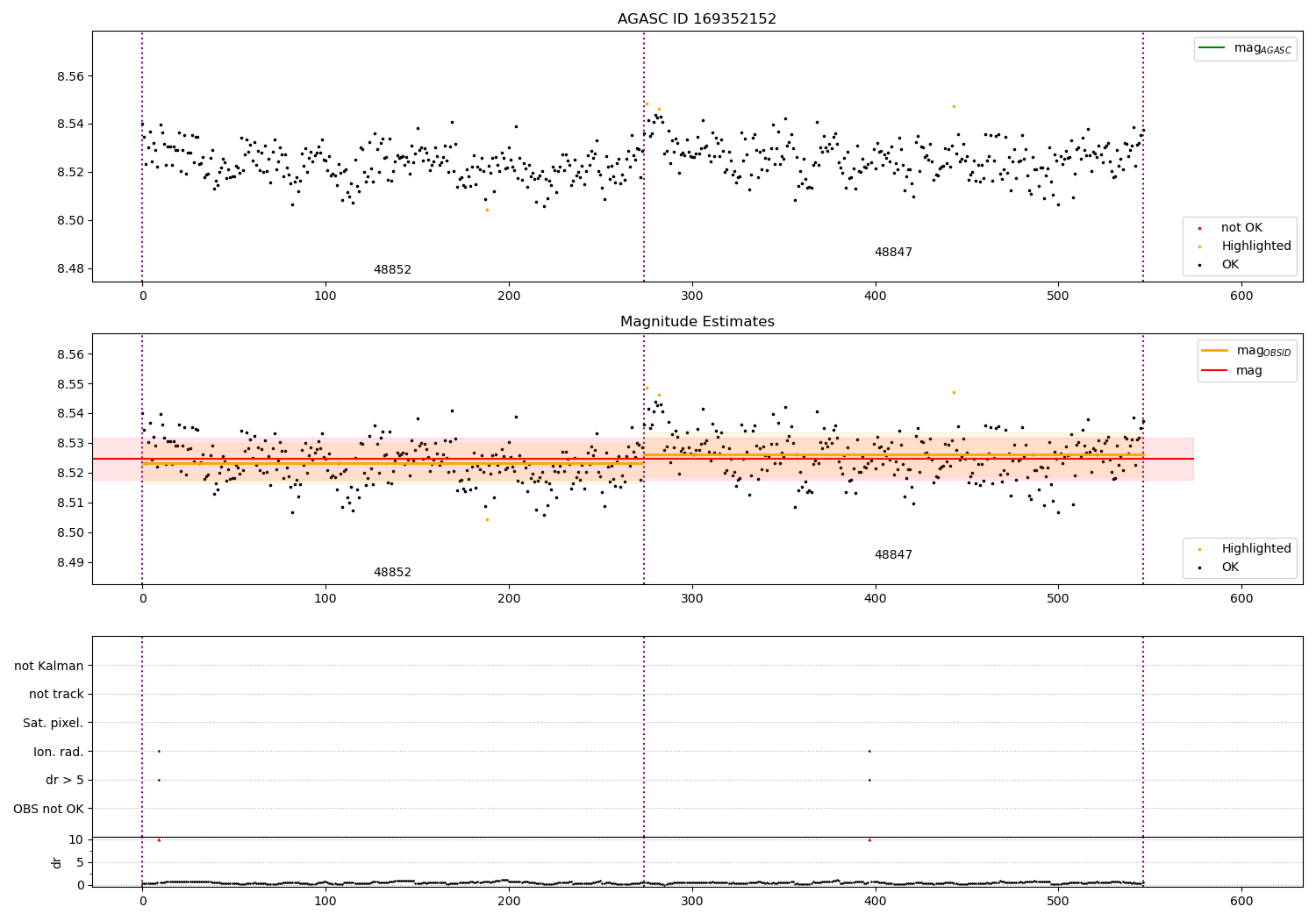
Task: Click the 'Ion. rad.' axis label
Action: (x=59, y=752)
